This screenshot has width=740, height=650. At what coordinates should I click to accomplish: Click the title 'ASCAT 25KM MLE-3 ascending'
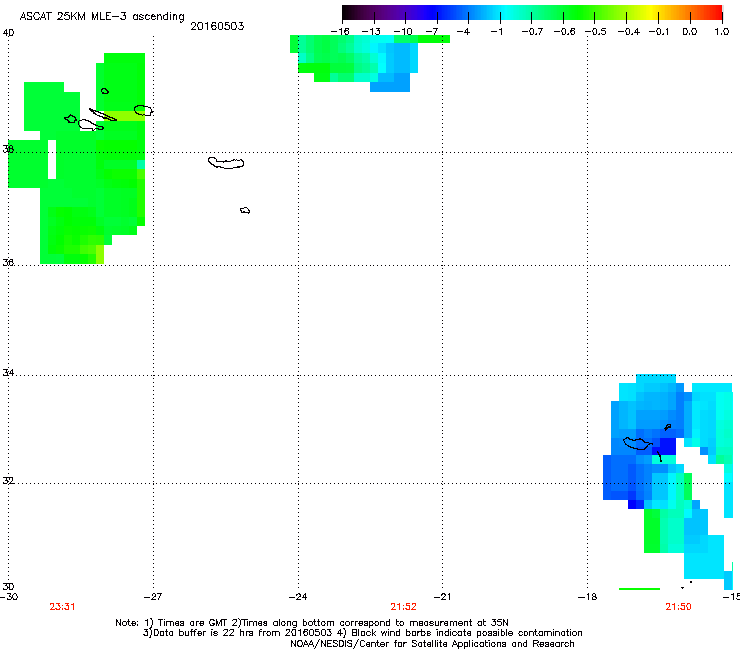102,17
